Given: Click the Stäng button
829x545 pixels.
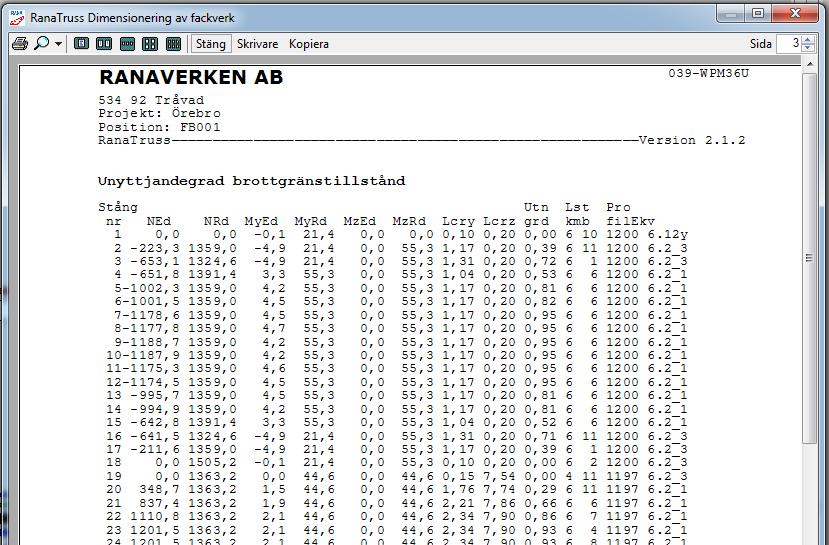Looking at the screenshot, I should 210,44.
